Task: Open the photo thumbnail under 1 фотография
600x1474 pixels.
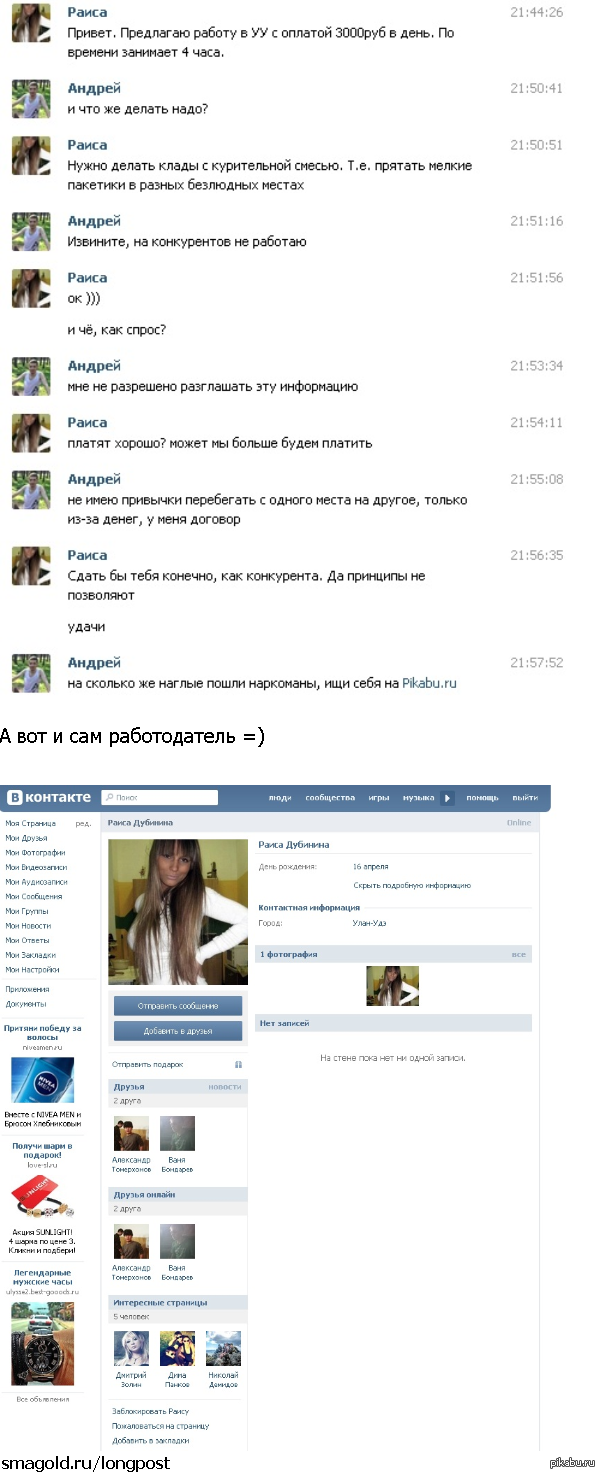Action: pyautogui.click(x=392, y=985)
